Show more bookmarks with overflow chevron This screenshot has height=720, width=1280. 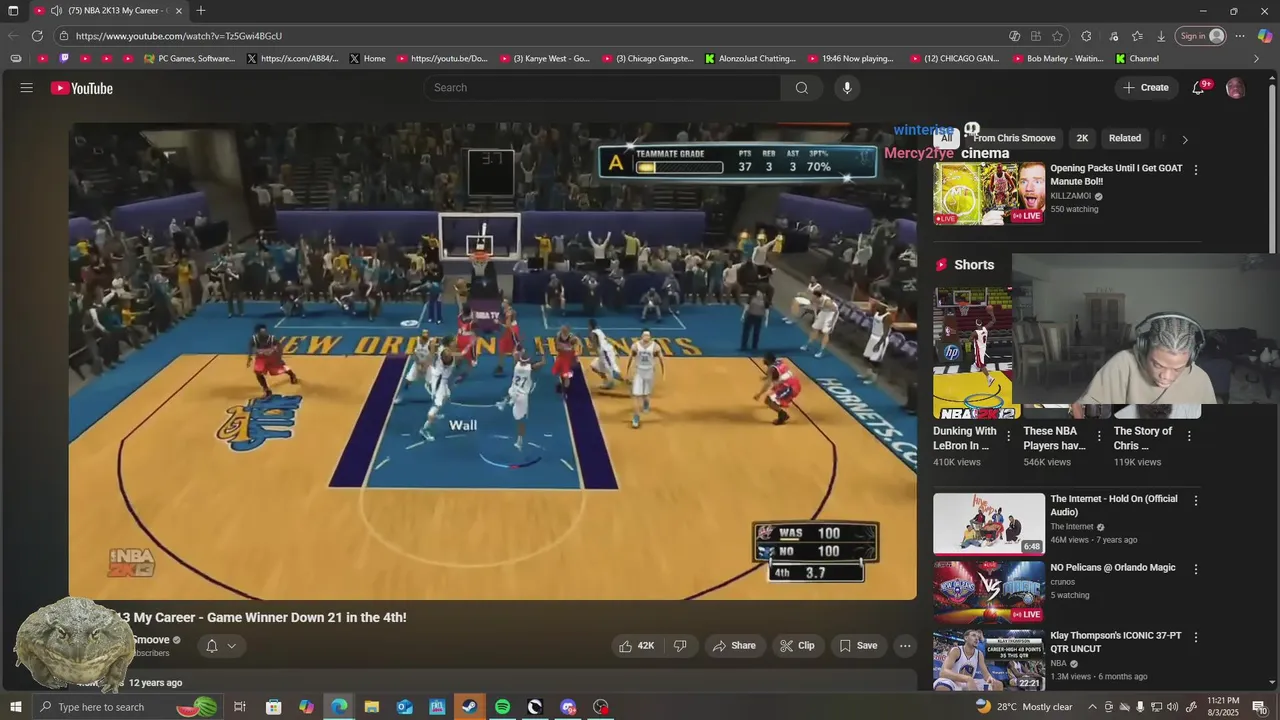pyautogui.click(x=1257, y=59)
